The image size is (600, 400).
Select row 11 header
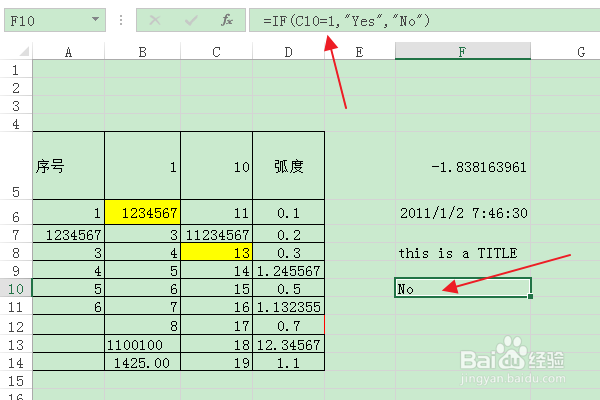(16, 306)
